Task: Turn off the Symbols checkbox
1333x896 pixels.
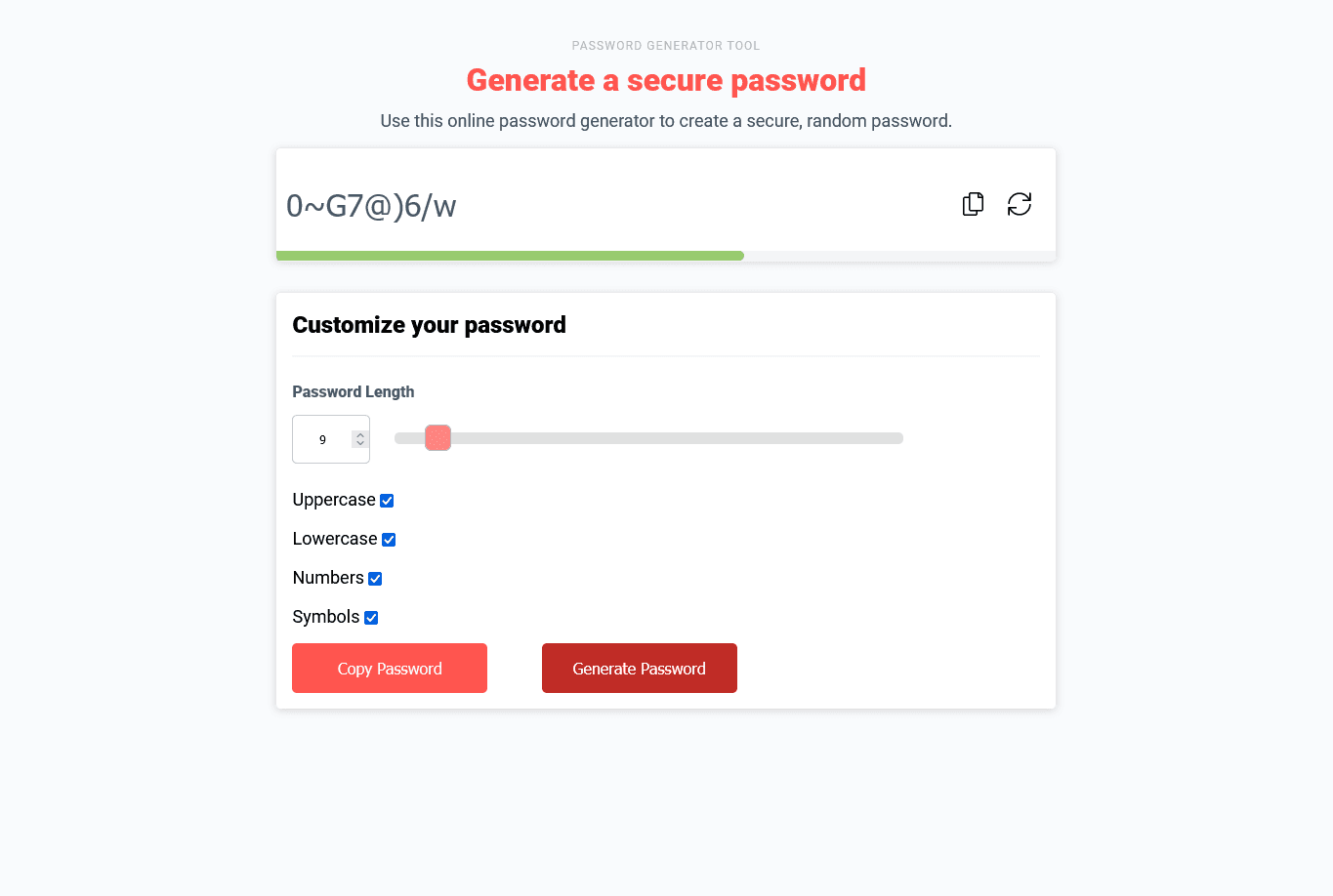Action: click(371, 618)
